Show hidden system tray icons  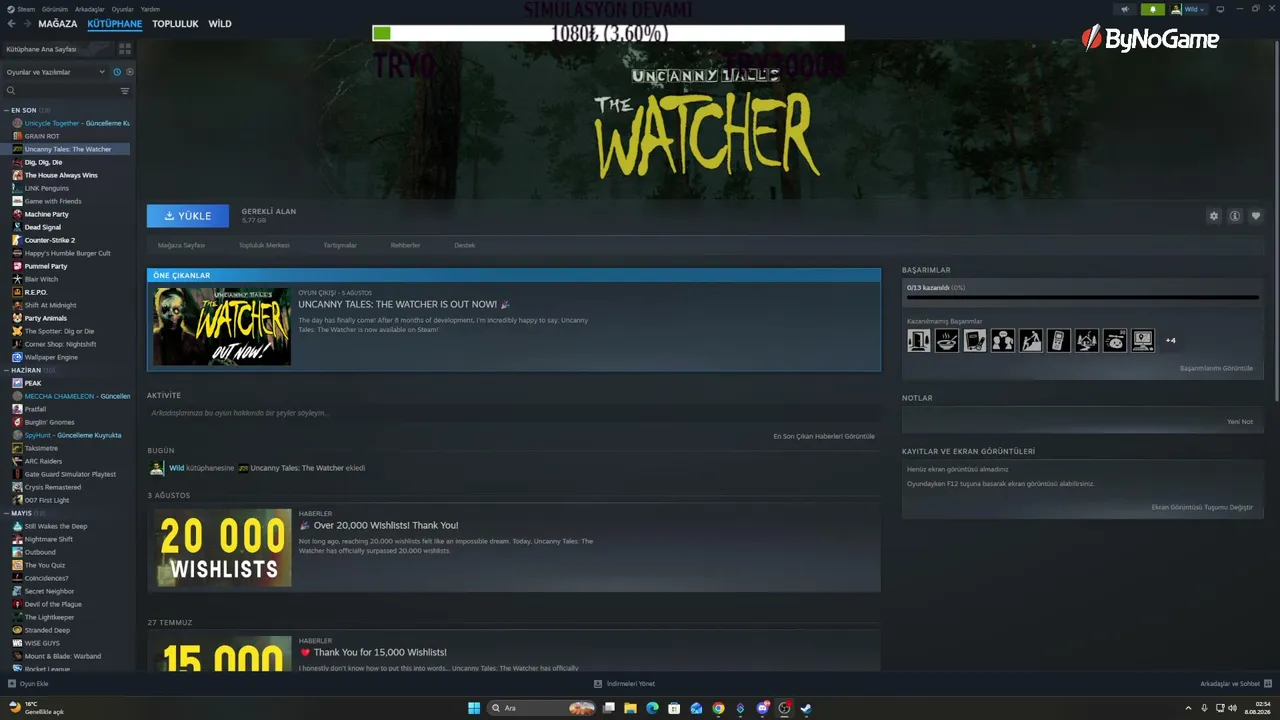[x=1189, y=708]
